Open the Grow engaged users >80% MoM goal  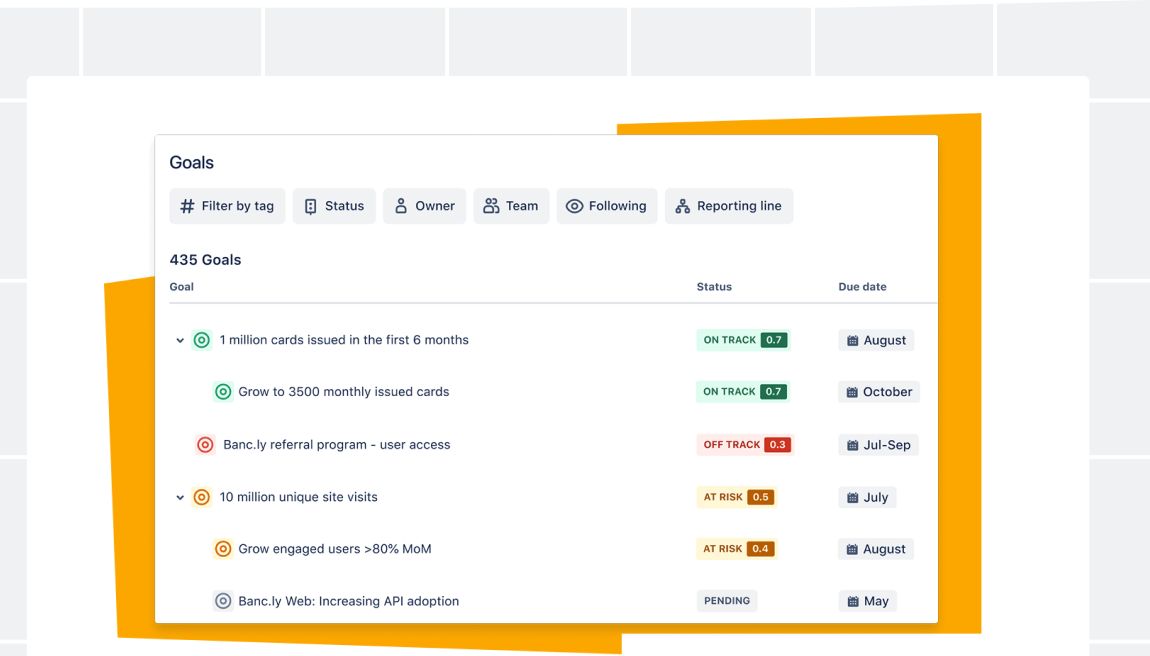pos(334,549)
